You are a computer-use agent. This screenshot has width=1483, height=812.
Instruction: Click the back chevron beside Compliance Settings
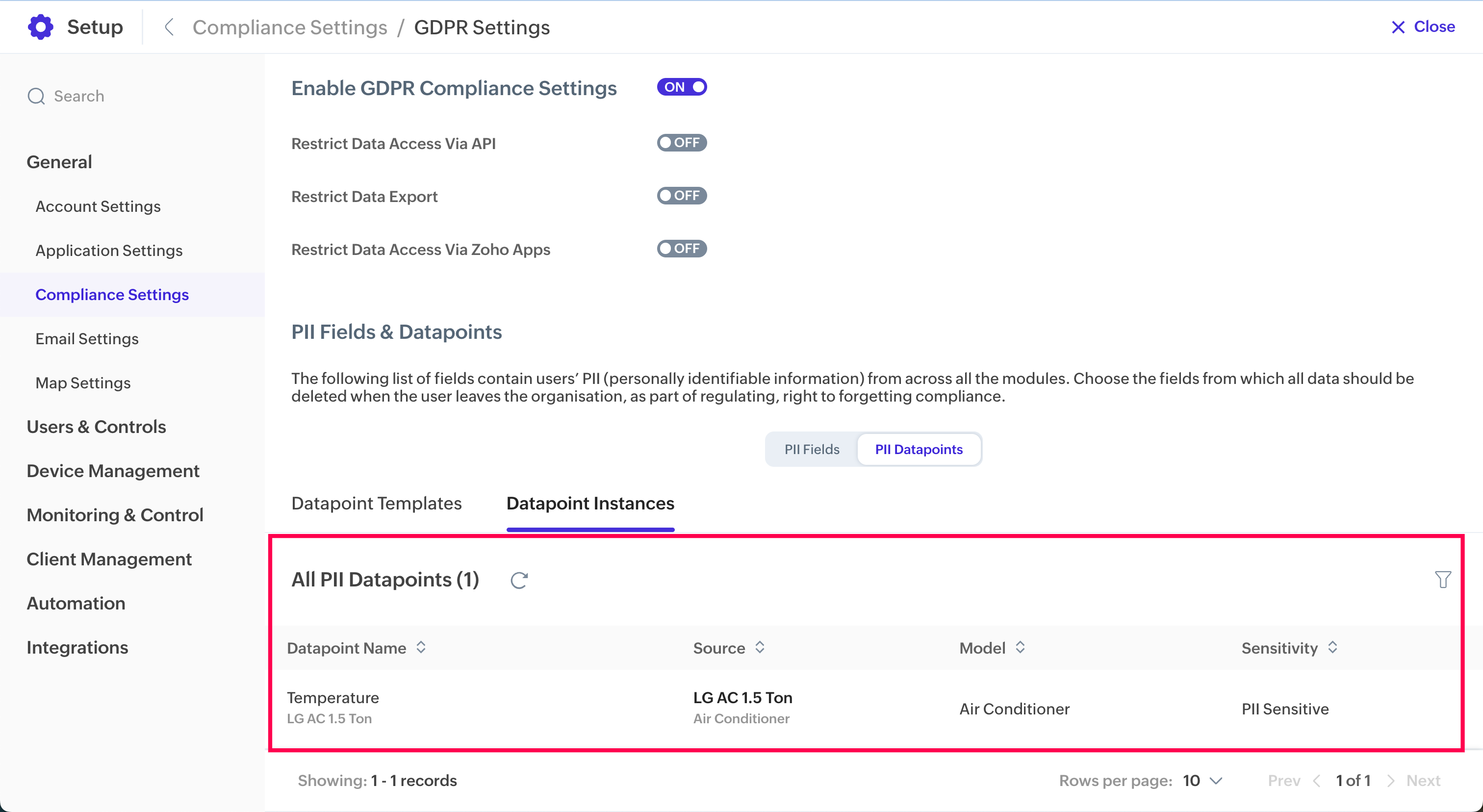[x=169, y=27]
